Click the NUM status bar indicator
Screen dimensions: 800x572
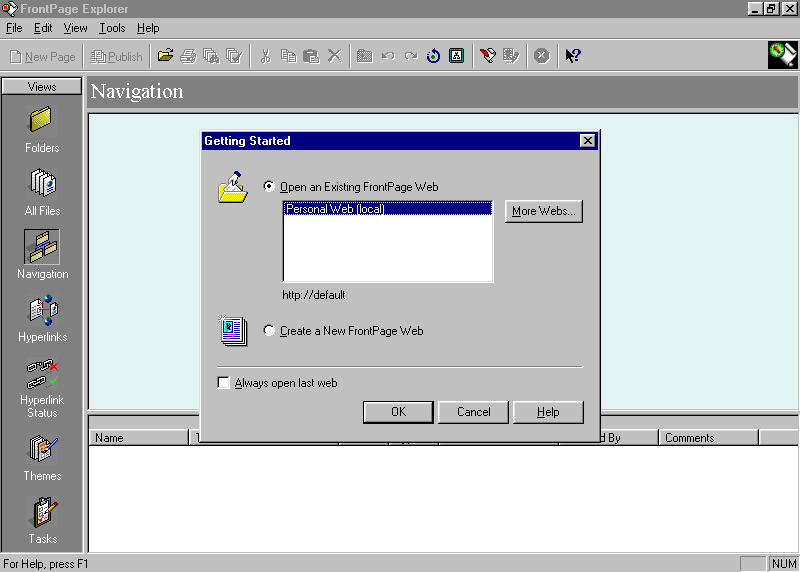click(783, 563)
